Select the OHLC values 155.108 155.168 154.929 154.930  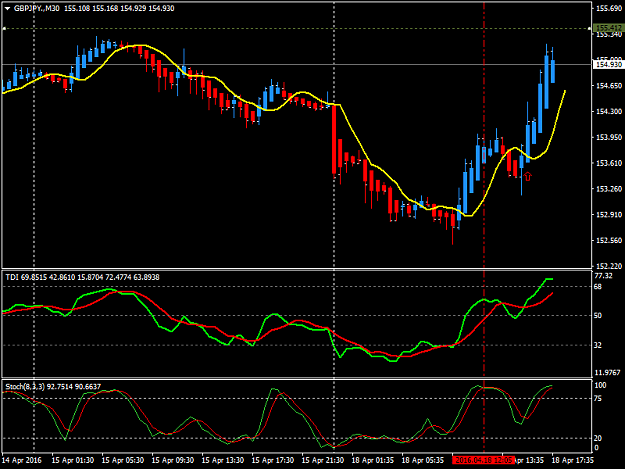click(x=119, y=8)
